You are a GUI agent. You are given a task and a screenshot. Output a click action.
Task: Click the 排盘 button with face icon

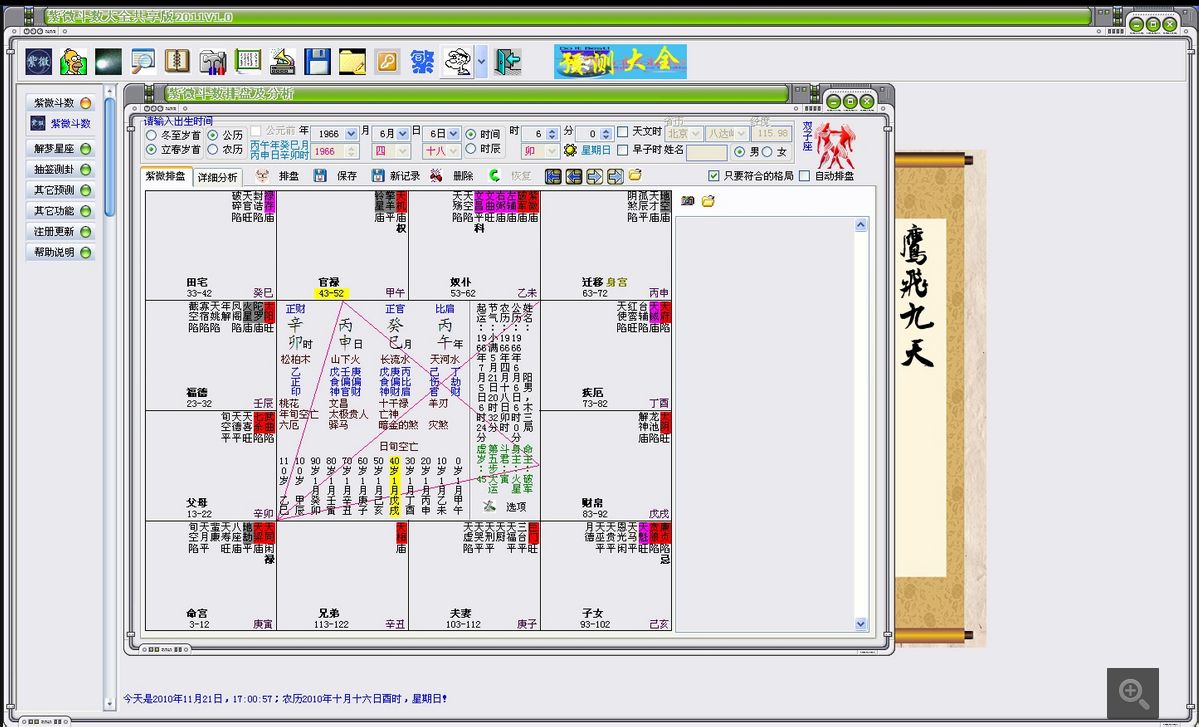pyautogui.click(x=278, y=176)
